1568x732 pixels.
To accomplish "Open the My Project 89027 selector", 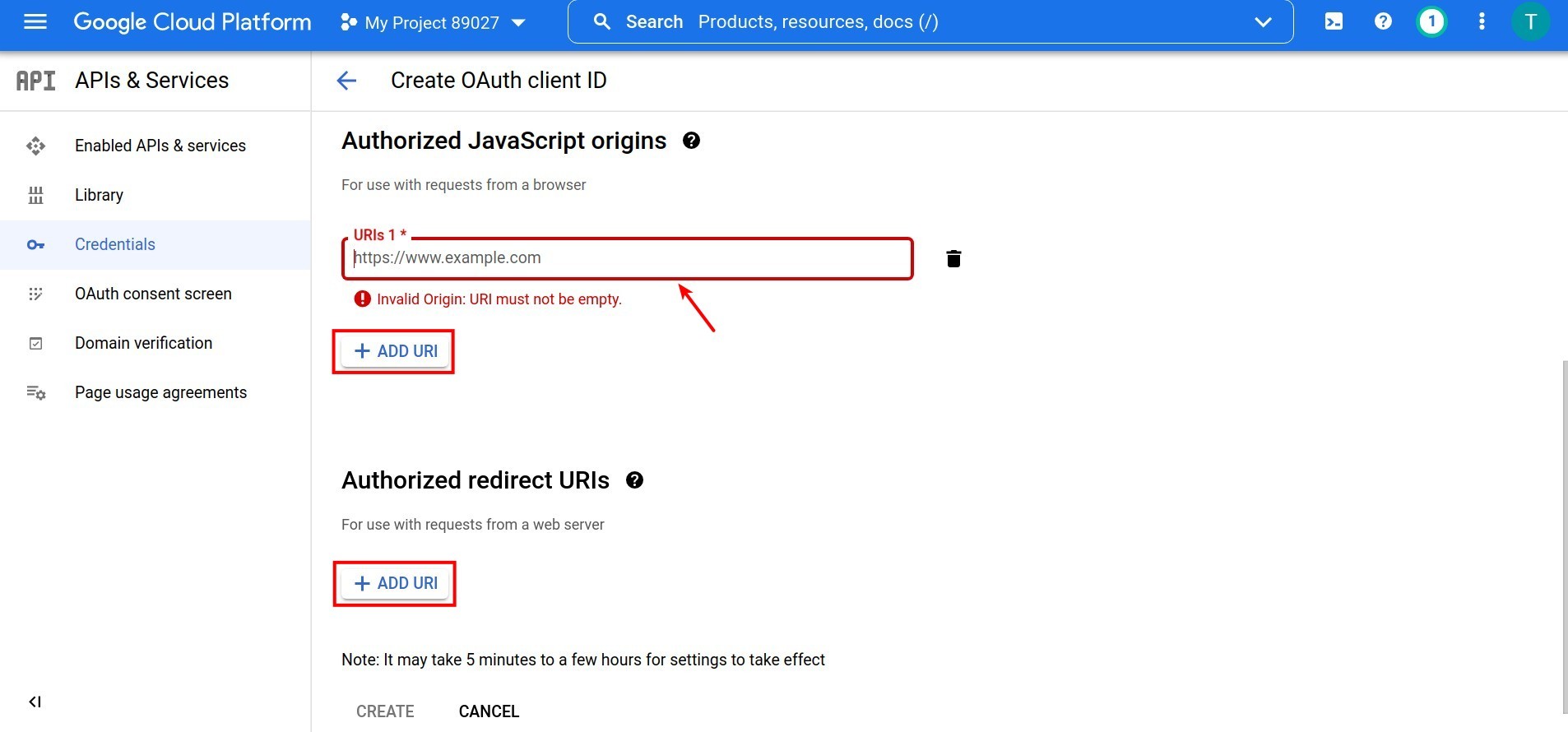I will pos(433,22).
